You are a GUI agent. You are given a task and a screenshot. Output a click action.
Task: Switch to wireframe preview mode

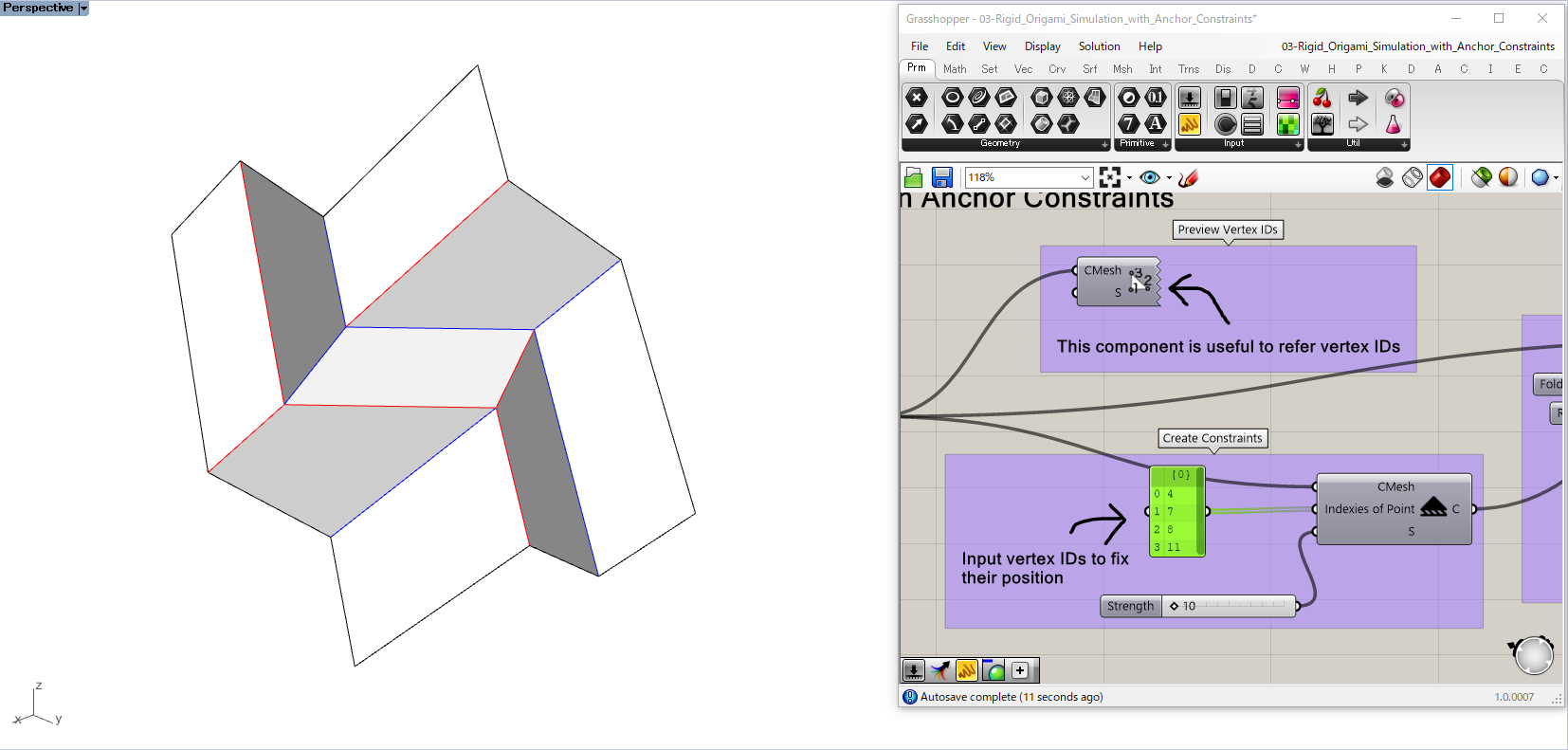(1413, 177)
